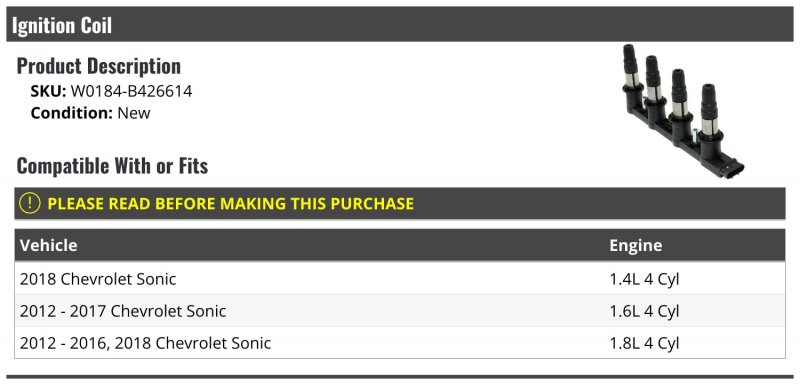800x385 pixels.
Task: Click the Ignition Coil header bar
Action: (x=399, y=24)
